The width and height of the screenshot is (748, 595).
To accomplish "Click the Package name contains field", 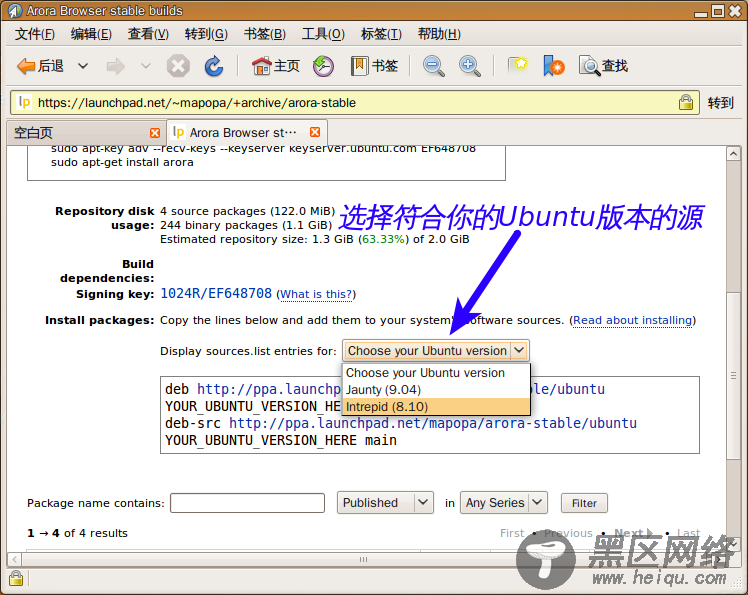I will click(x=247, y=503).
